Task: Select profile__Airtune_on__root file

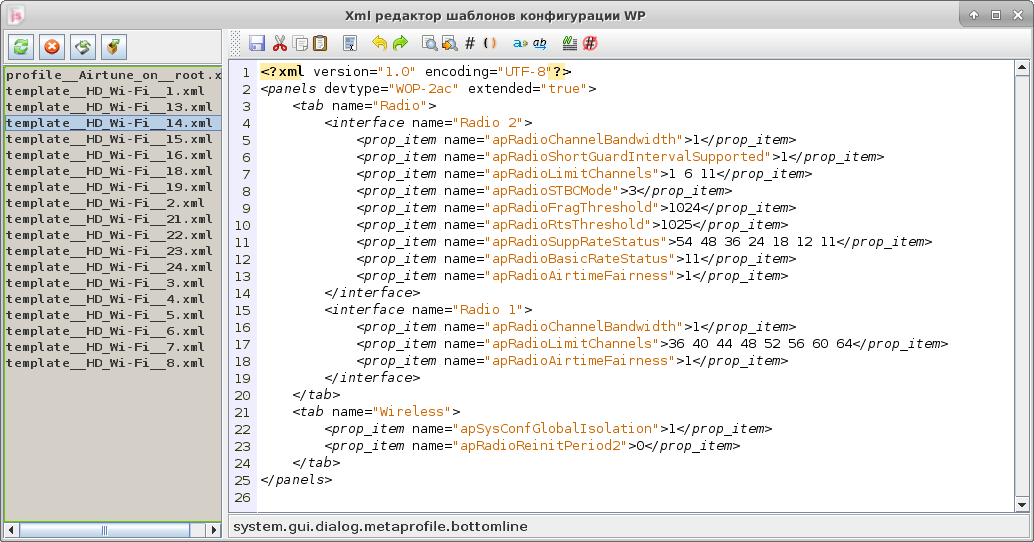Action: pyautogui.click(x=112, y=75)
